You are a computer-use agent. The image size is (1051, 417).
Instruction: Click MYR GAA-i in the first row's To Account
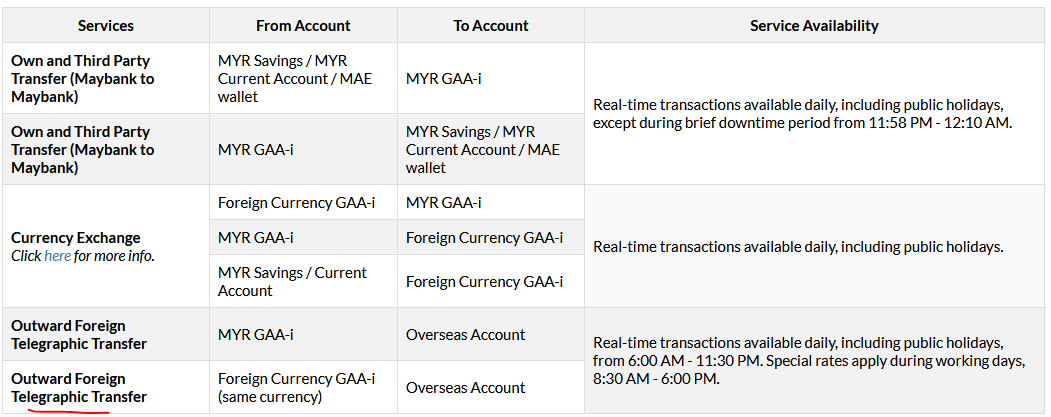tap(444, 78)
